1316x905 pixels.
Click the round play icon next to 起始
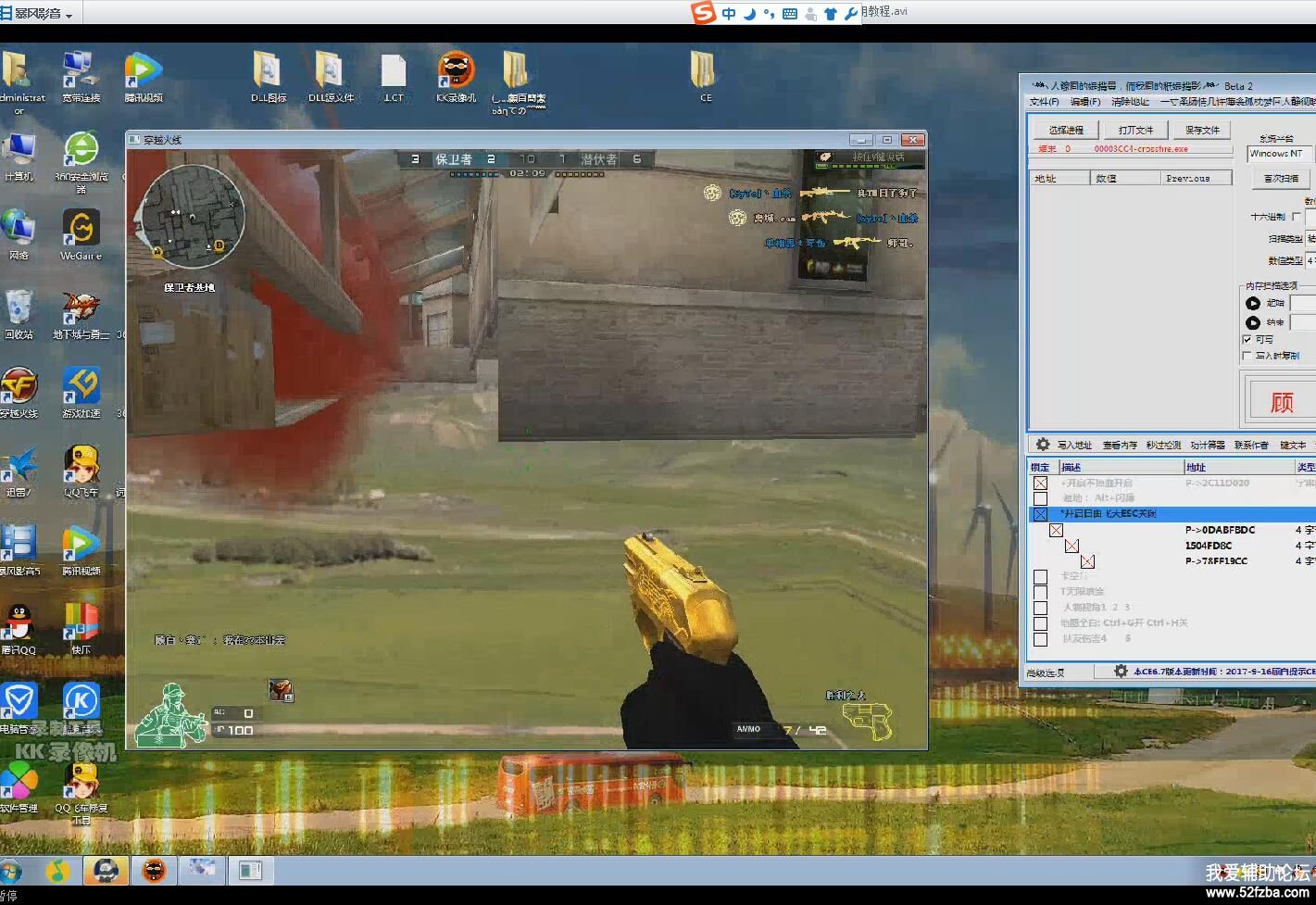1253,303
